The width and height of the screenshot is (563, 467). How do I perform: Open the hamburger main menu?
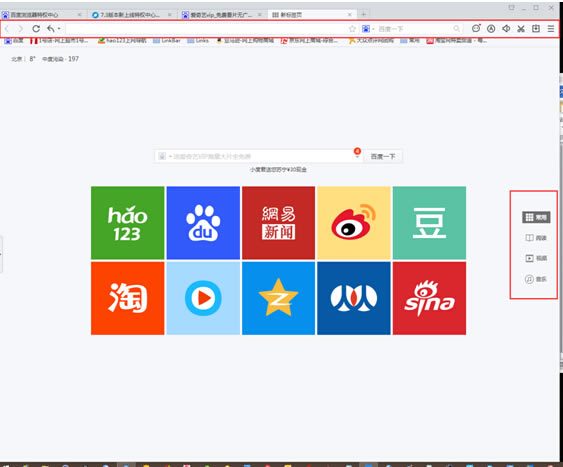point(551,29)
